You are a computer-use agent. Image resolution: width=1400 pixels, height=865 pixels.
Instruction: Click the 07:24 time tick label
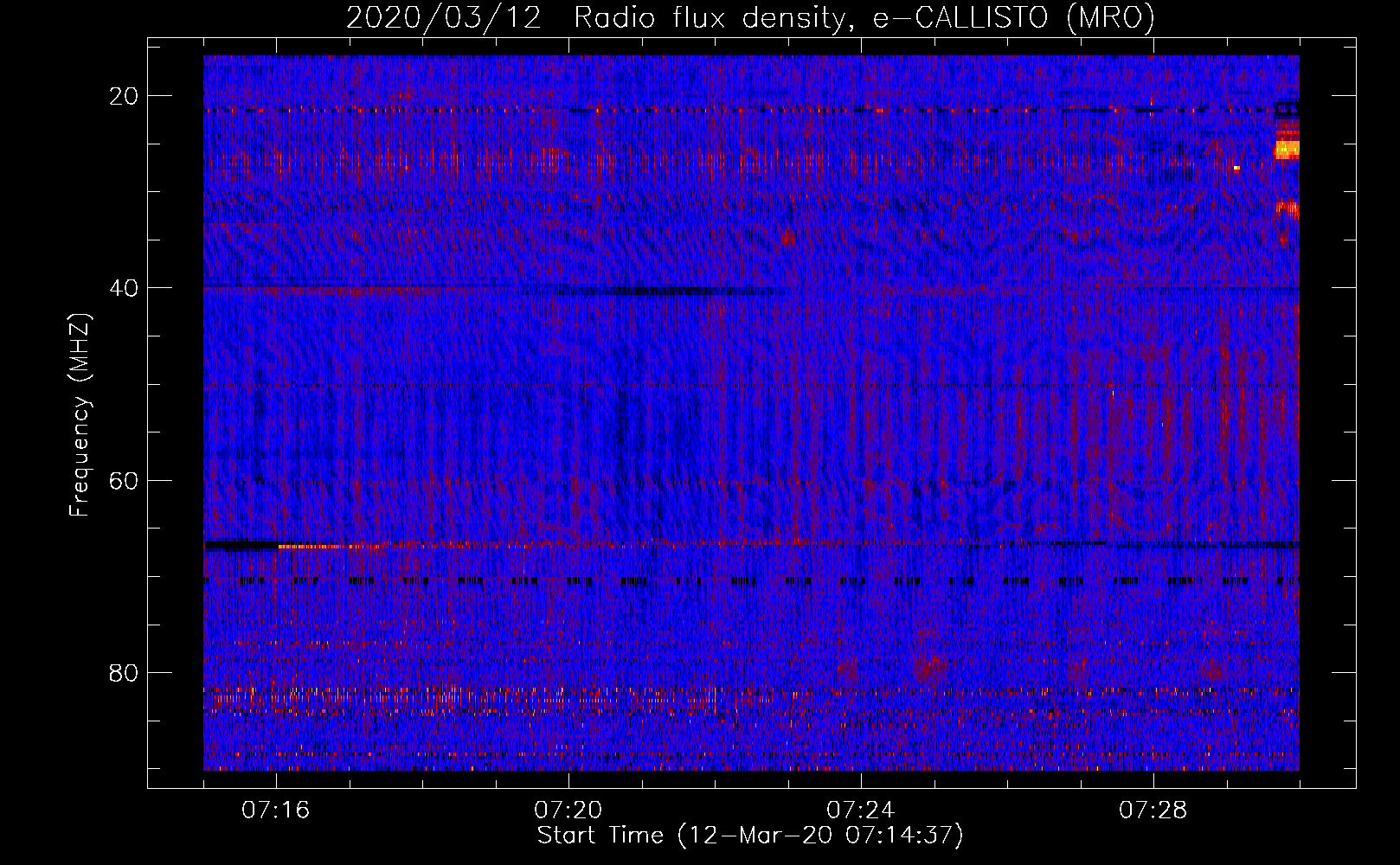[x=861, y=811]
